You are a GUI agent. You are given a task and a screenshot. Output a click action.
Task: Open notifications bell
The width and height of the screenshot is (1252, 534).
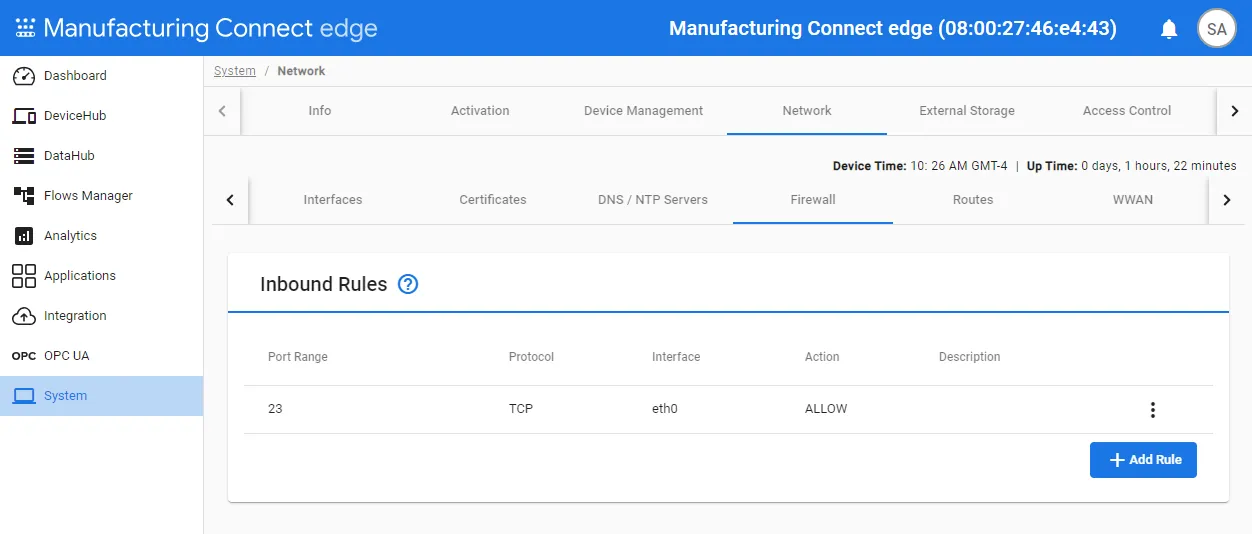click(1169, 29)
